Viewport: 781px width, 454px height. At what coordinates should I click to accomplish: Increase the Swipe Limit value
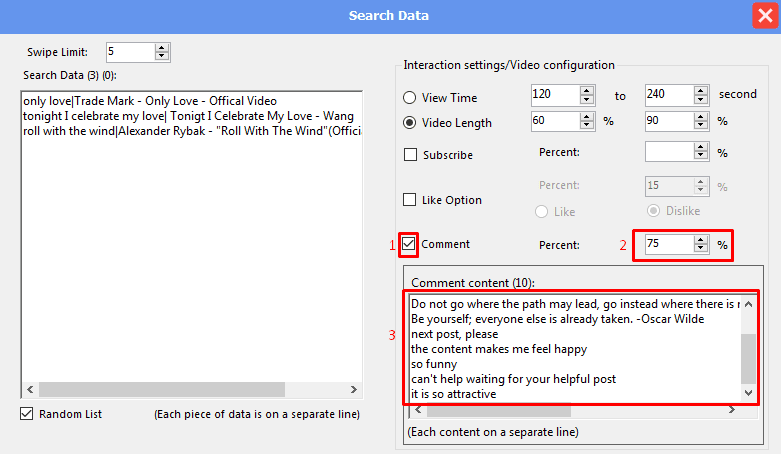pos(161,48)
